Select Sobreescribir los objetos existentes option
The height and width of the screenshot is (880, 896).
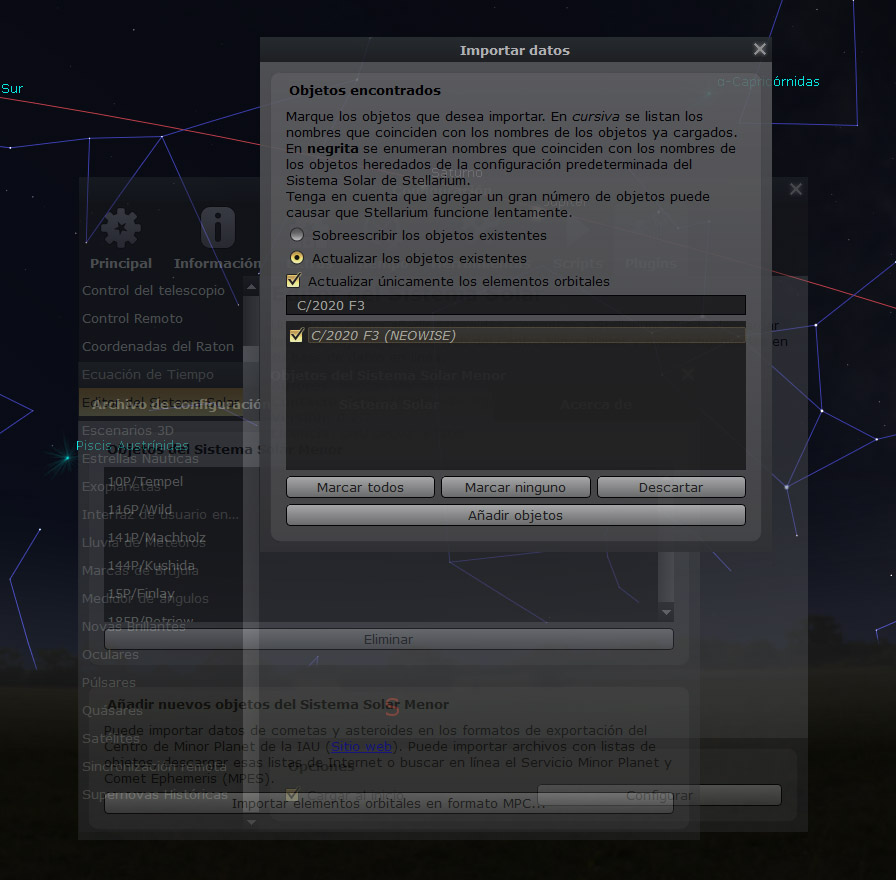point(297,236)
